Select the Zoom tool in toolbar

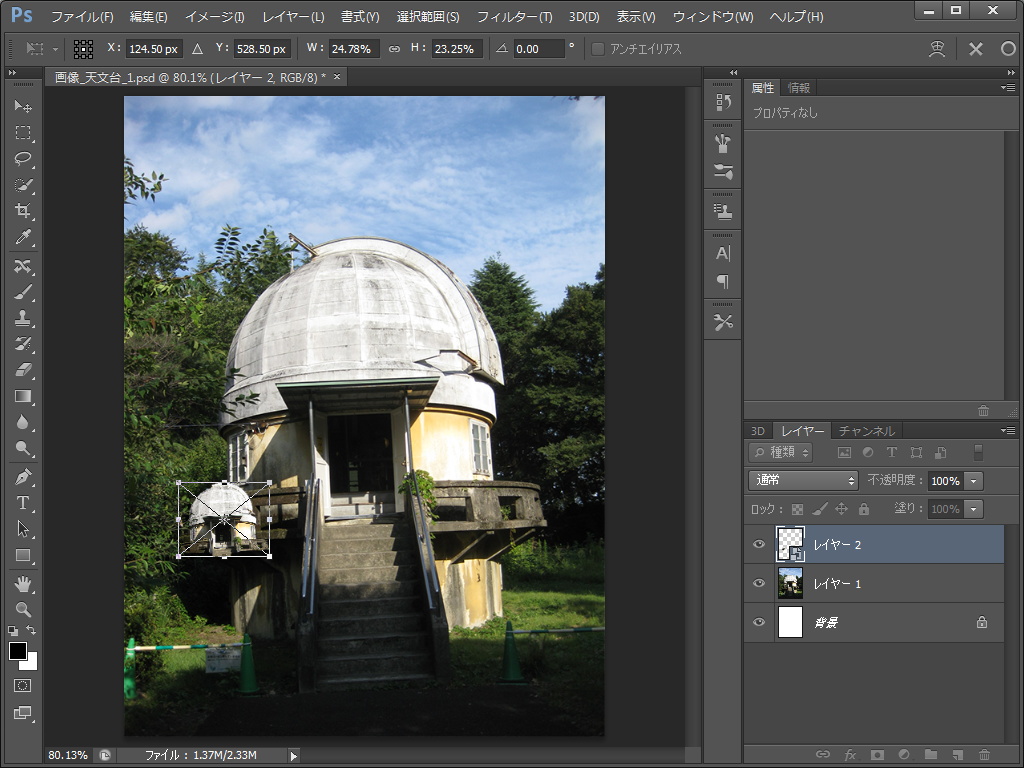pyautogui.click(x=23, y=608)
